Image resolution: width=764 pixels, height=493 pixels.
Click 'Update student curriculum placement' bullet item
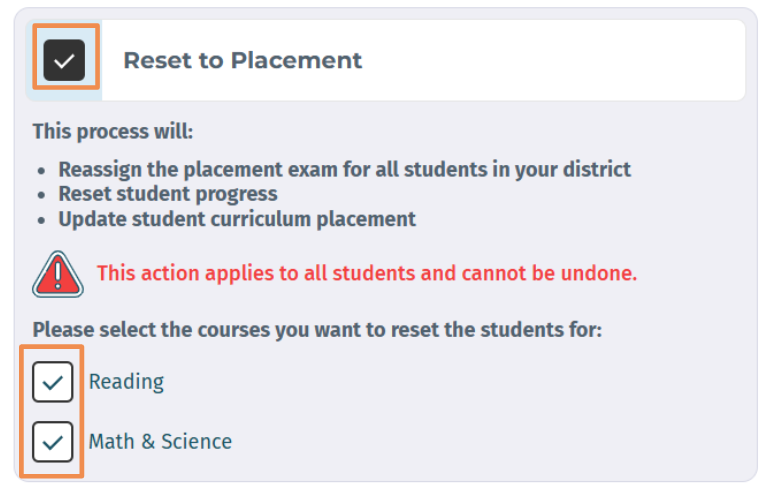click(x=237, y=219)
